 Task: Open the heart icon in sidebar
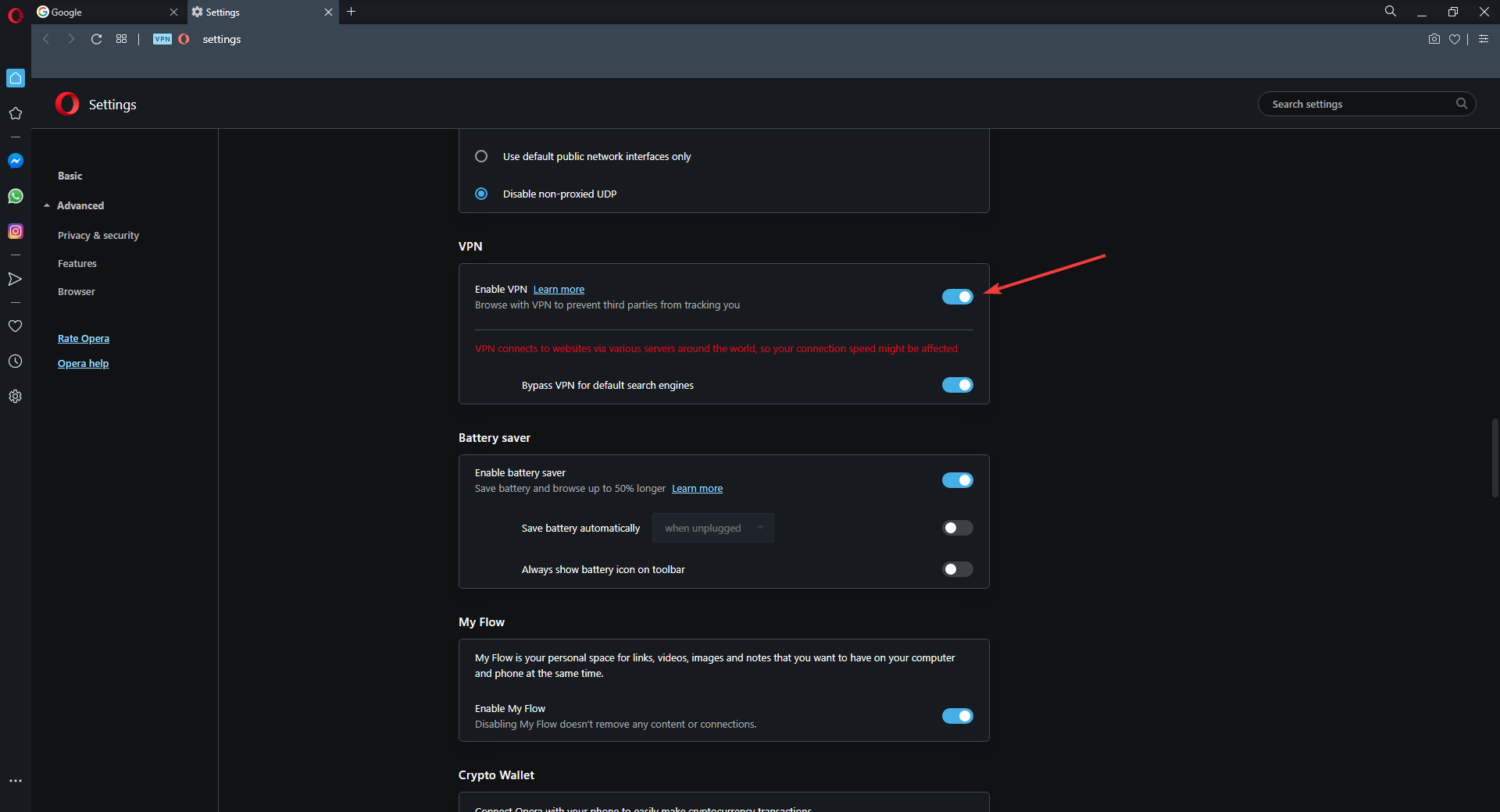point(16,326)
